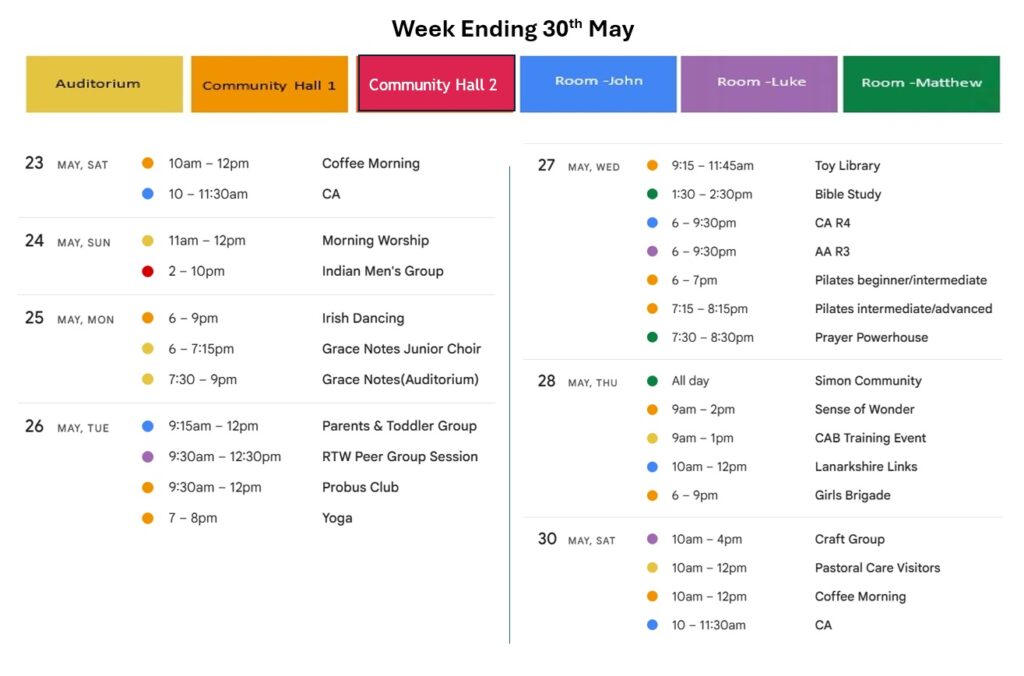
Task: Click the Week Ending 30th May title
Action: click(x=512, y=29)
